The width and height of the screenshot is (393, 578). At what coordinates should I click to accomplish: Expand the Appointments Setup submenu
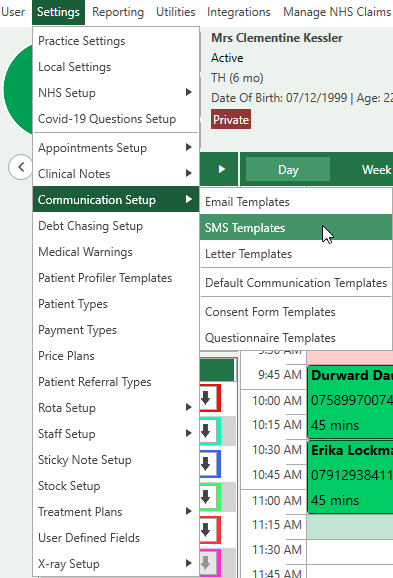(x=116, y=148)
